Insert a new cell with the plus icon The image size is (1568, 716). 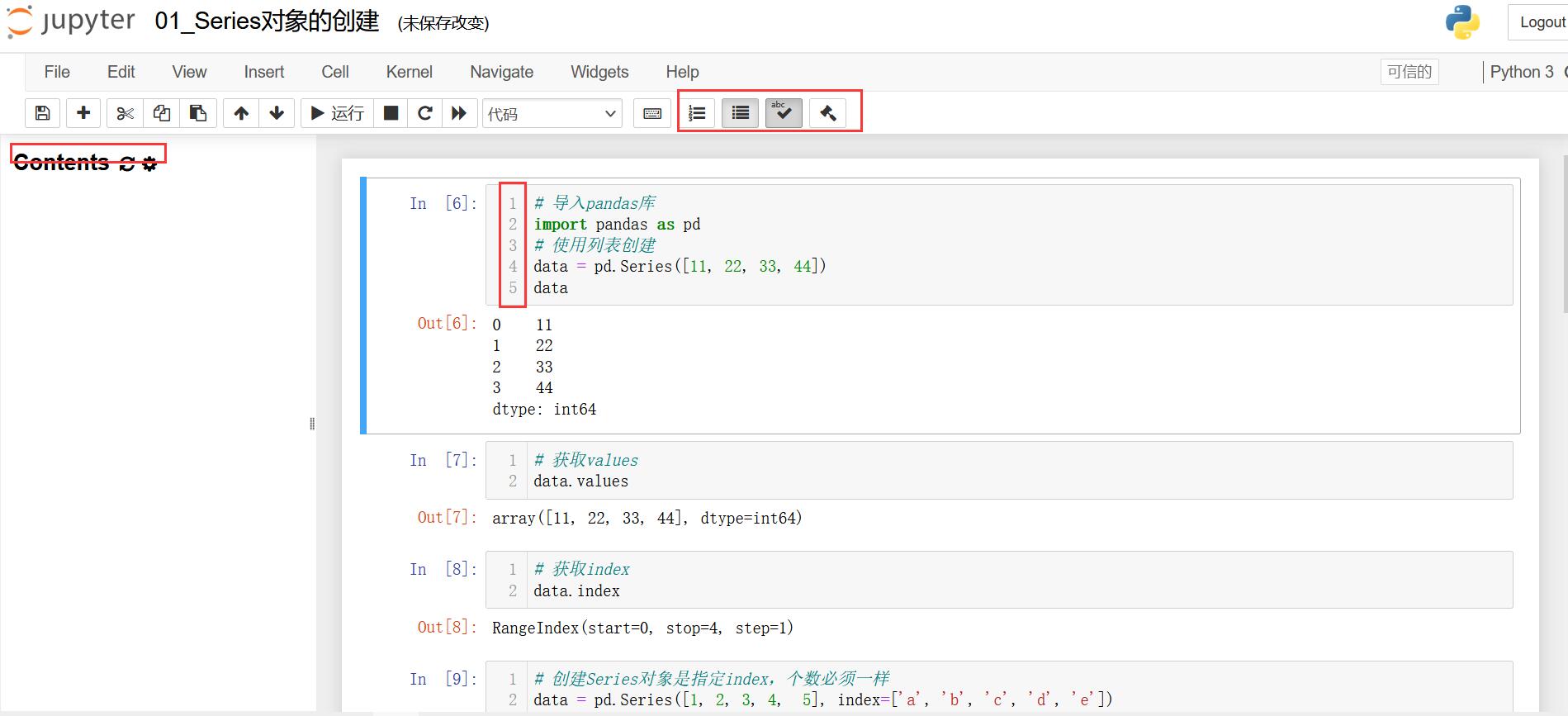click(x=83, y=113)
